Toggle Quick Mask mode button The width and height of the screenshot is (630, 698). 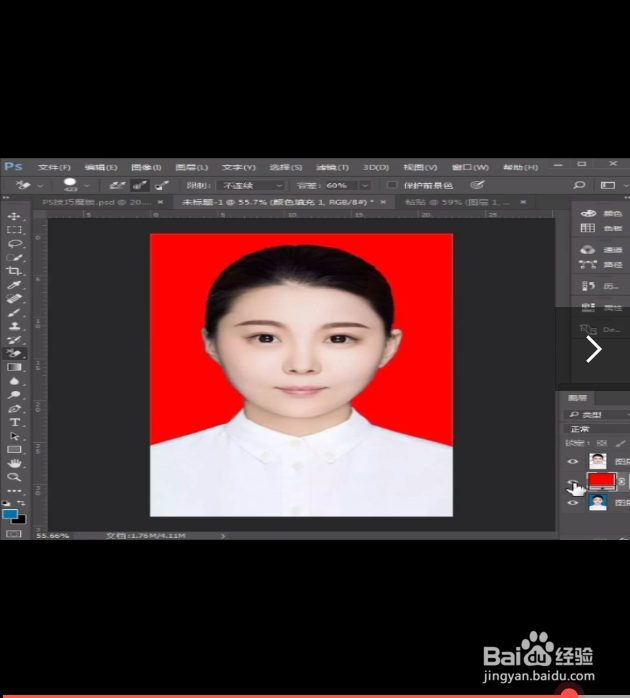point(14,534)
